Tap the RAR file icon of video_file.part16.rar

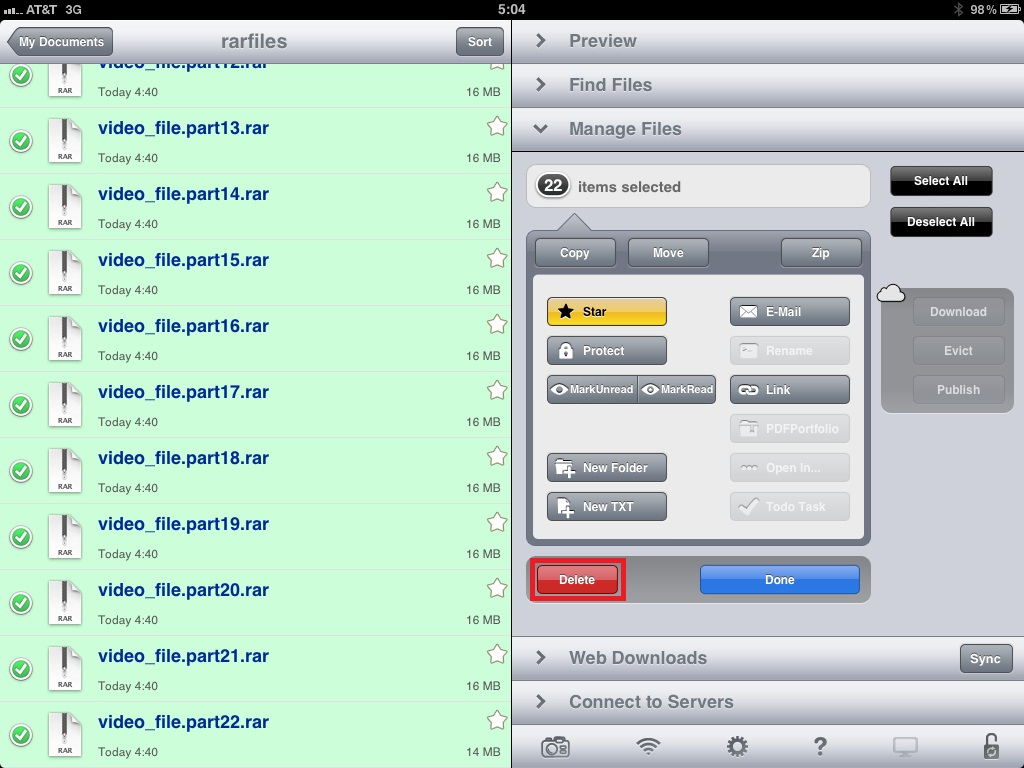(65, 338)
